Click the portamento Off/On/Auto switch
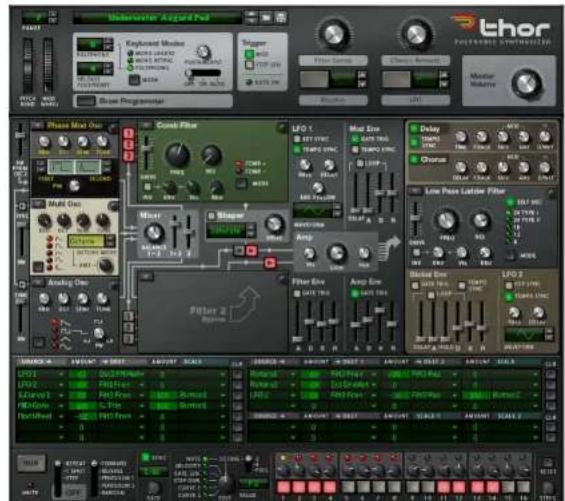Viewport: 565px width, 501px height. (203, 73)
